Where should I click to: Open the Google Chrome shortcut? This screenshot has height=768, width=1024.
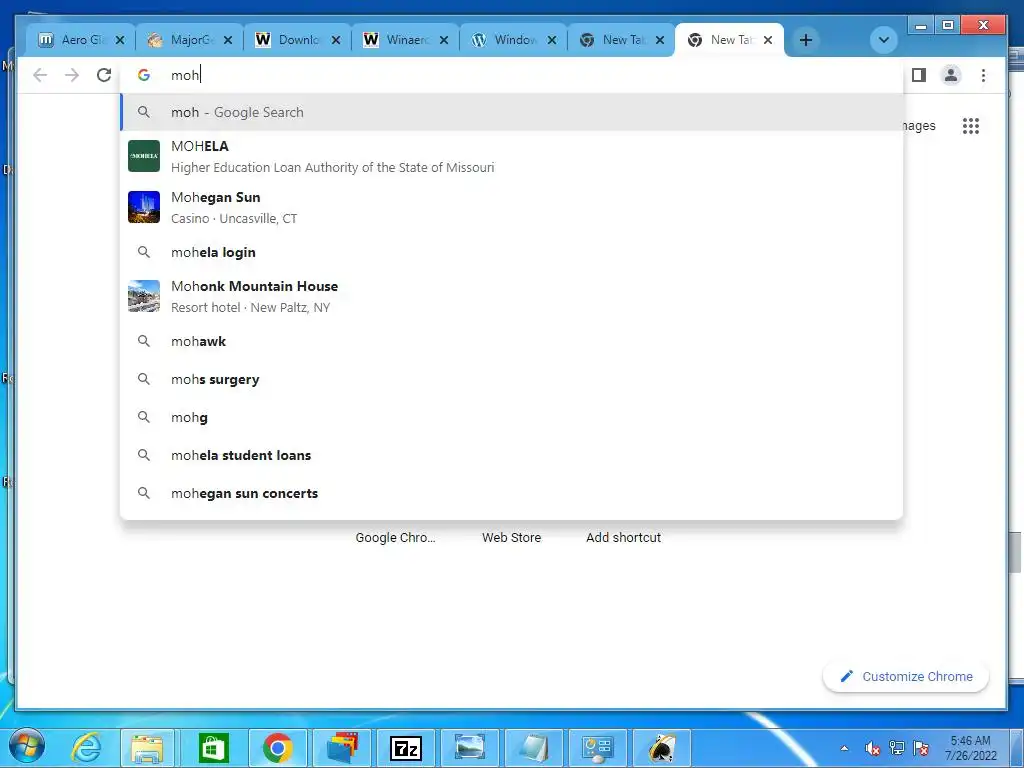tap(395, 537)
